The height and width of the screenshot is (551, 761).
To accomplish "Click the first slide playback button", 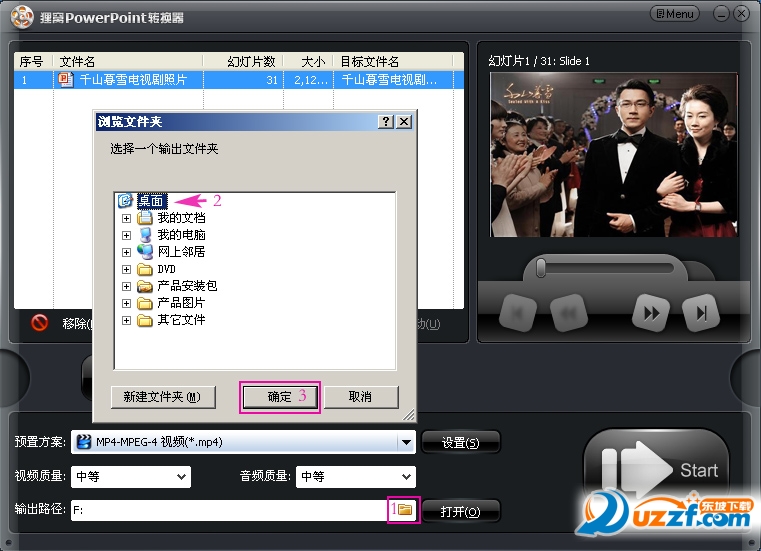I will coord(517,313).
